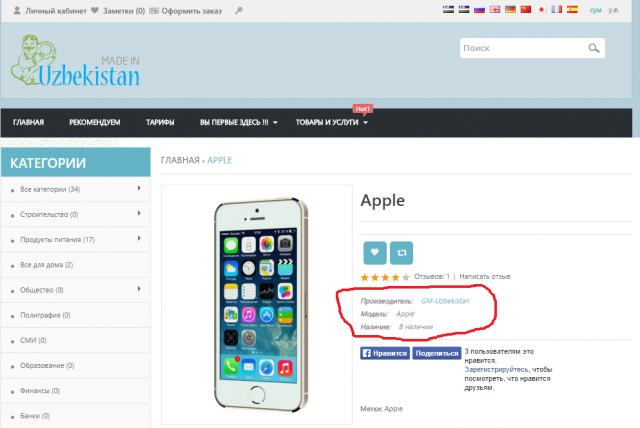Rate product using the fifth star
Screen dimensions: 640x428
[406, 277]
